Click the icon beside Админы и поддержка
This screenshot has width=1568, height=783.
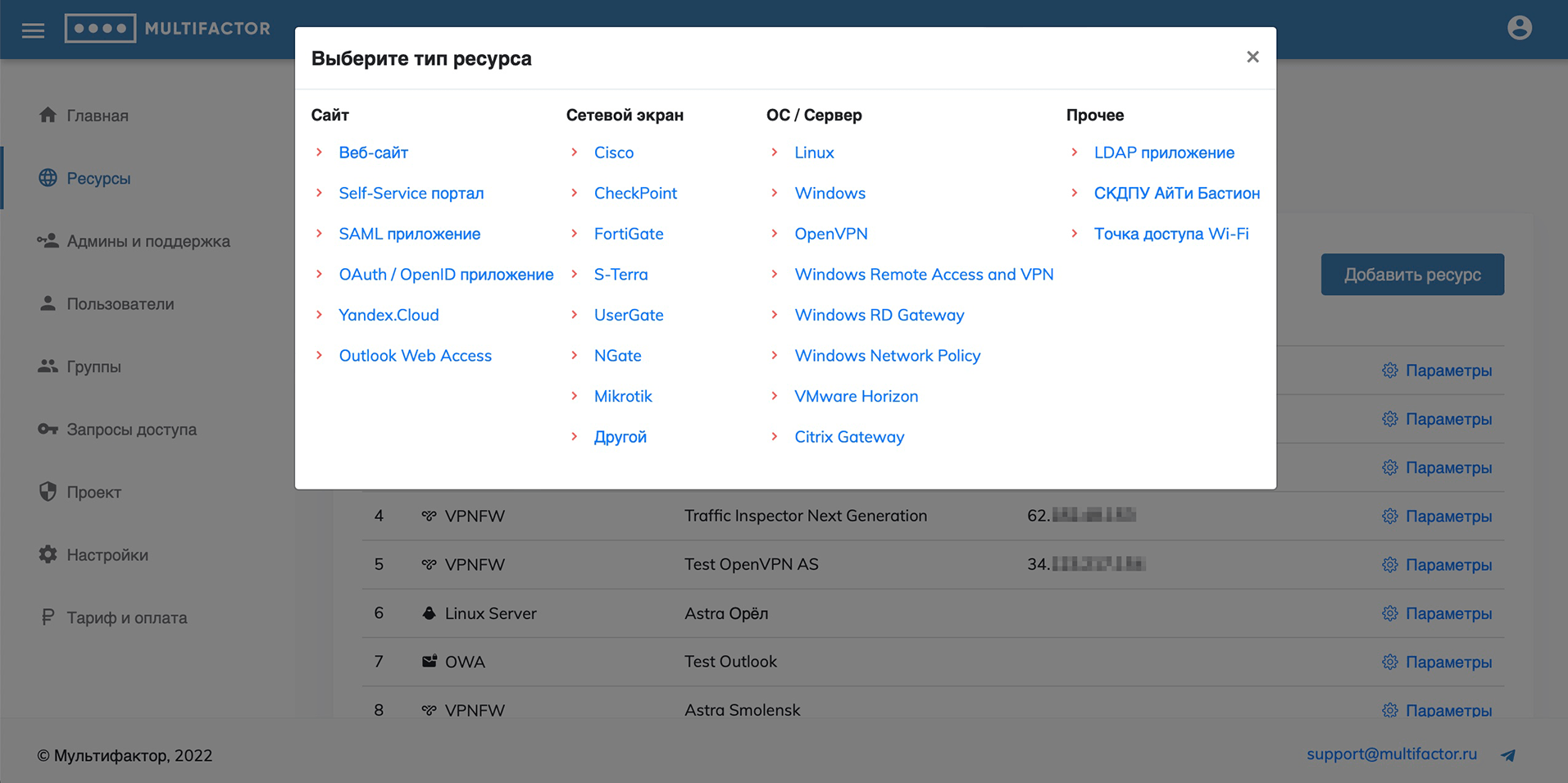click(48, 240)
